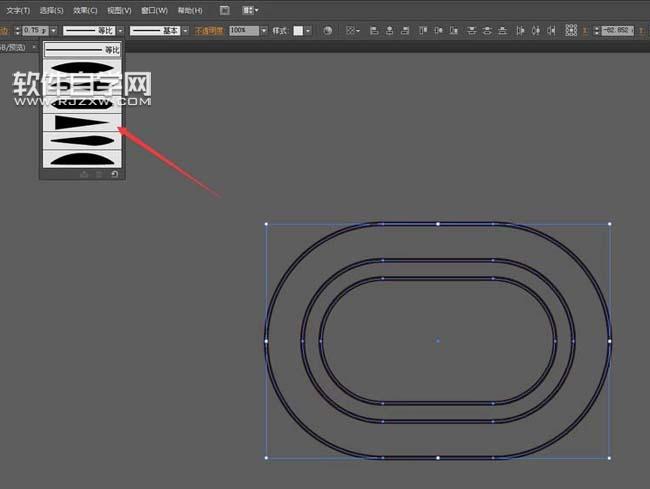Close the document tab
The height and width of the screenshot is (489, 650).
pos(33,47)
